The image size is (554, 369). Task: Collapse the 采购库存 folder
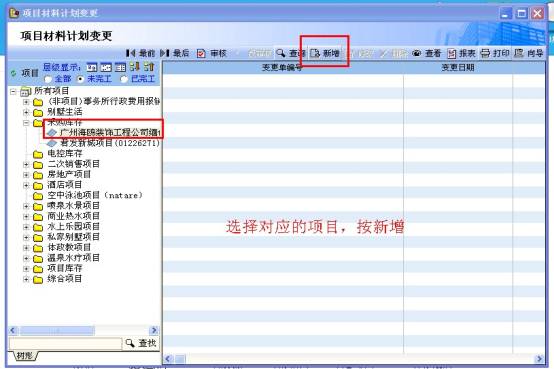pyautogui.click(x=26, y=123)
